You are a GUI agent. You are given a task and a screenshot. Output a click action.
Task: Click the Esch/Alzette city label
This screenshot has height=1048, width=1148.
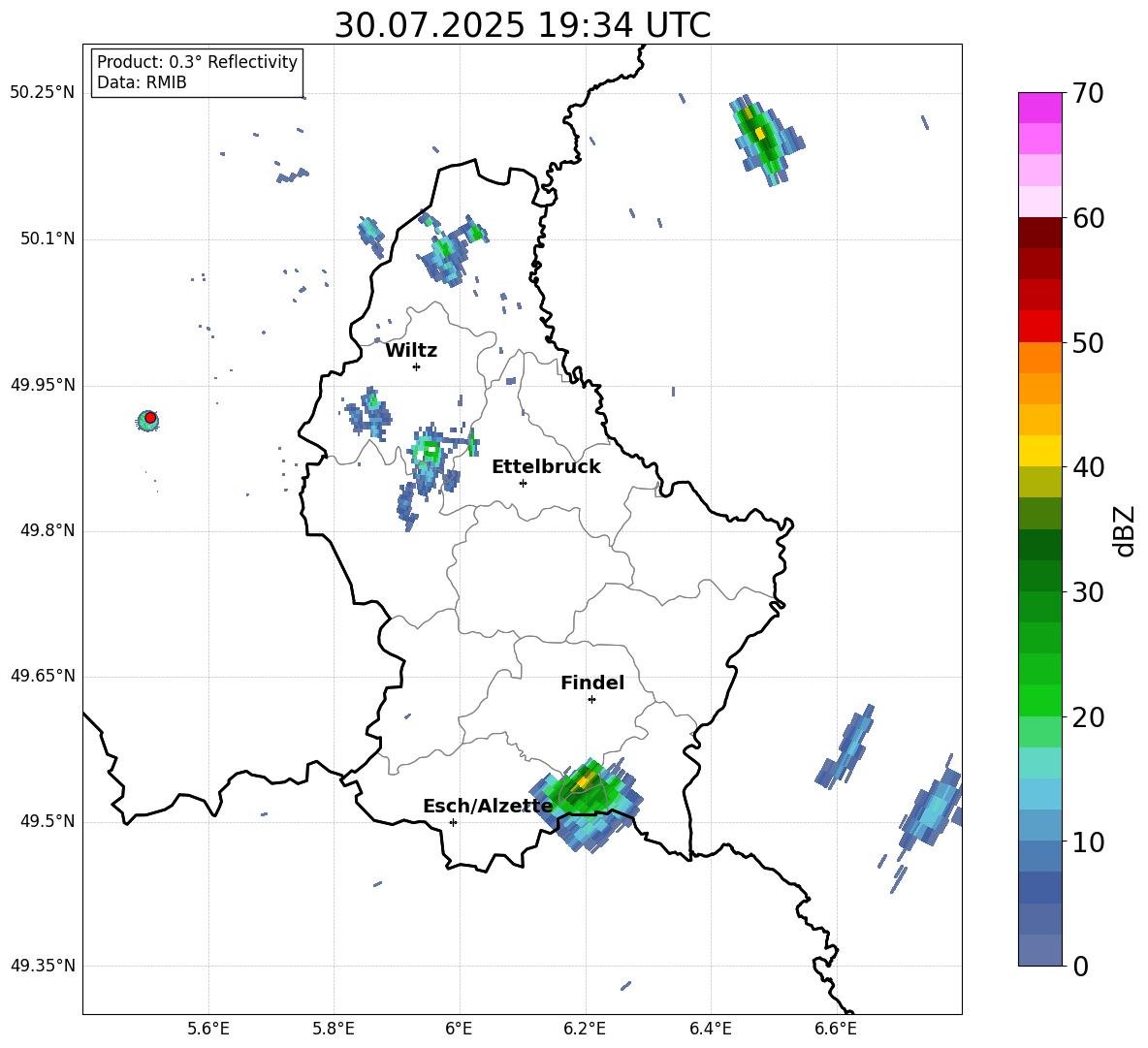pyautogui.click(x=488, y=806)
